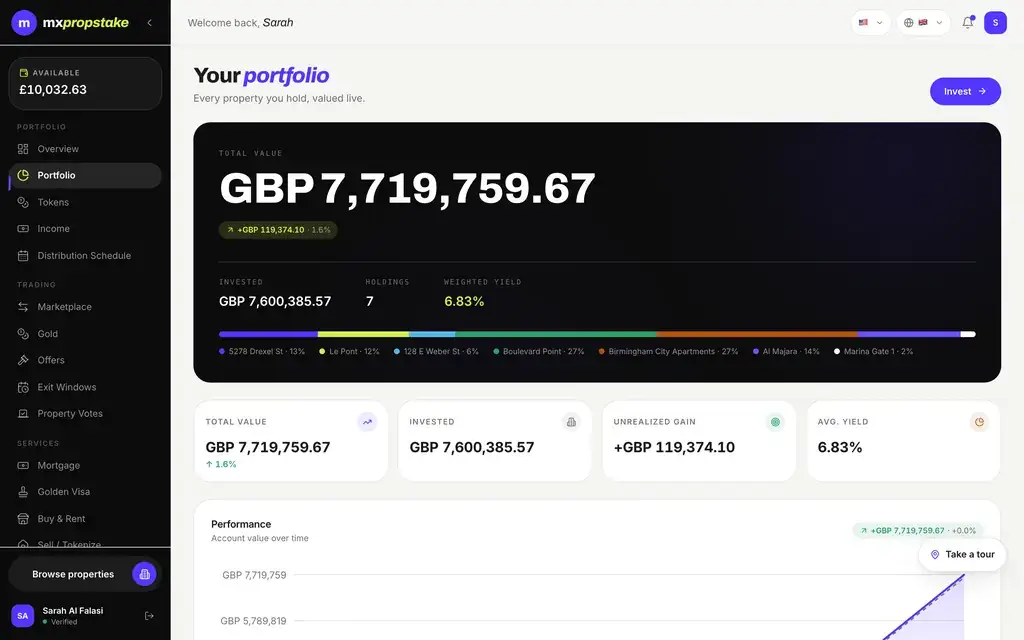Open the globe language dropdown
Image resolution: width=1024 pixels, height=640 pixels.
click(923, 22)
